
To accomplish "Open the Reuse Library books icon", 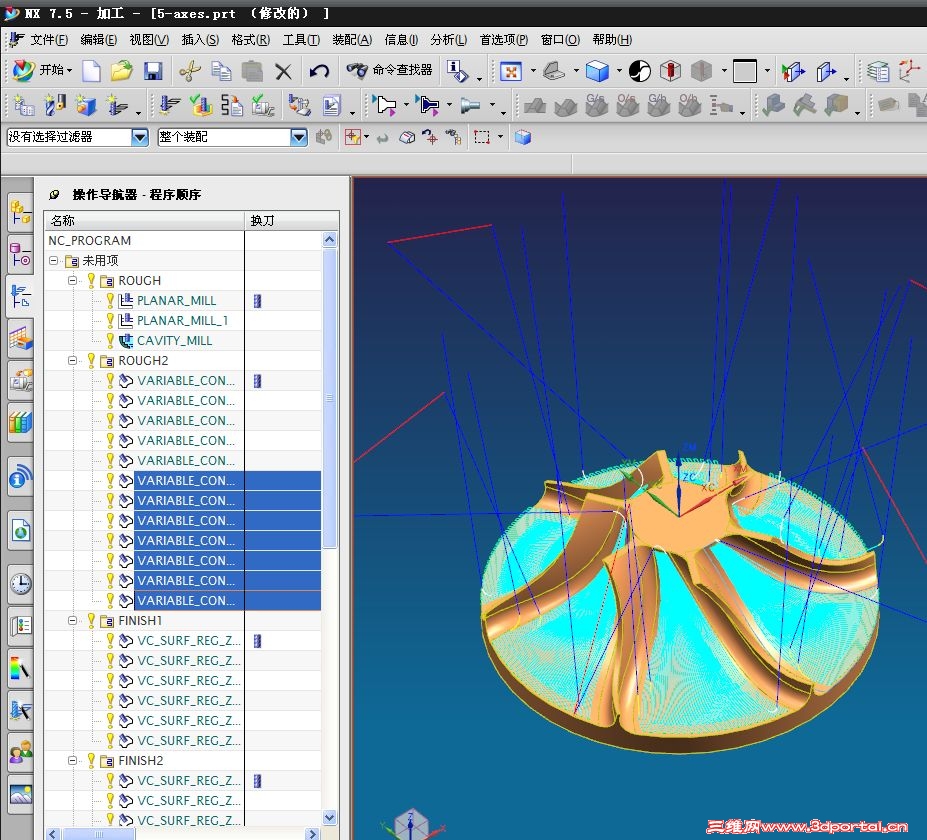I will pos(20,422).
